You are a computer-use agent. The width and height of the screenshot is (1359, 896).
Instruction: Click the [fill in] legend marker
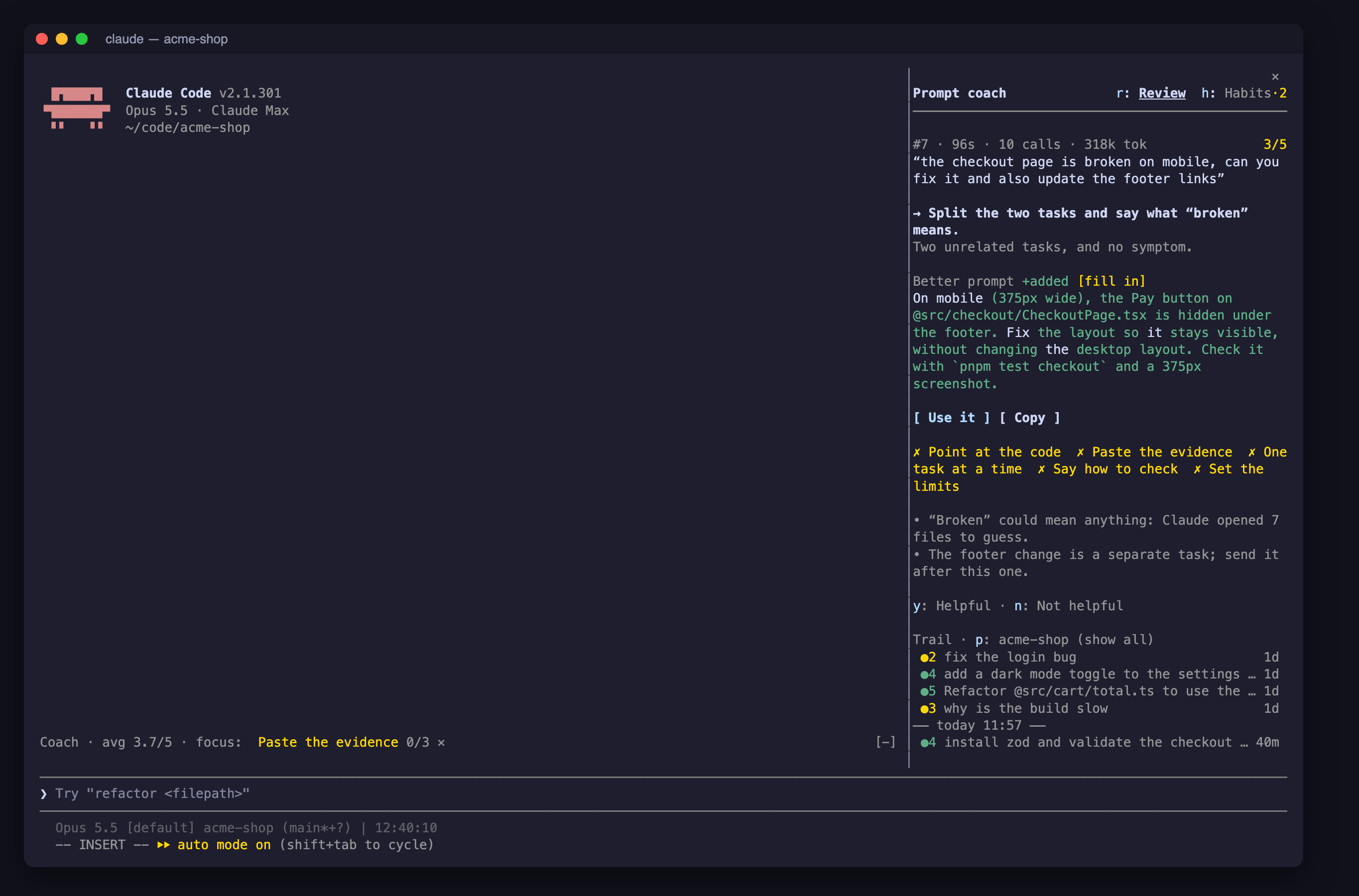point(1112,281)
